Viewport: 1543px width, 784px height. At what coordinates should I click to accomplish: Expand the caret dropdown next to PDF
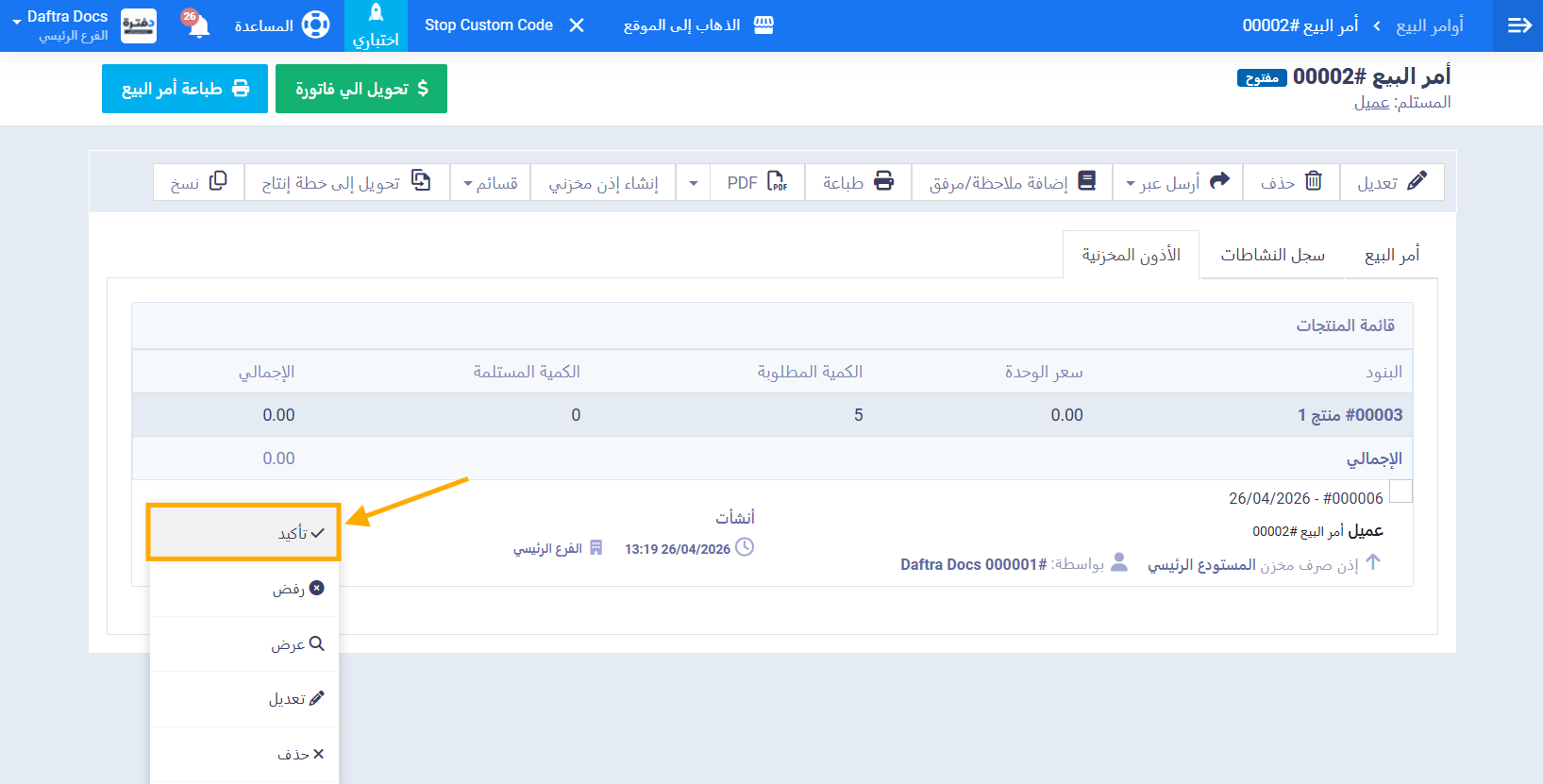click(x=694, y=182)
